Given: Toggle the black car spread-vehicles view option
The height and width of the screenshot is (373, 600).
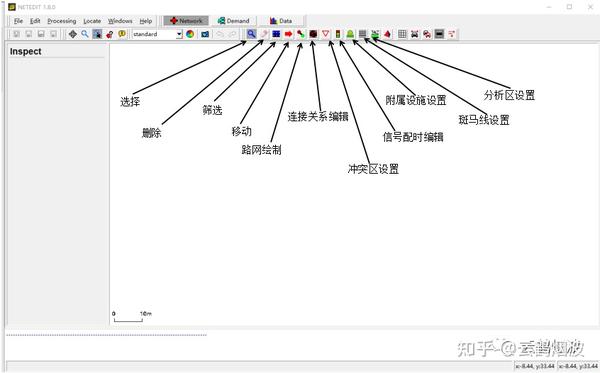Looking at the screenshot, I should tap(414, 34).
